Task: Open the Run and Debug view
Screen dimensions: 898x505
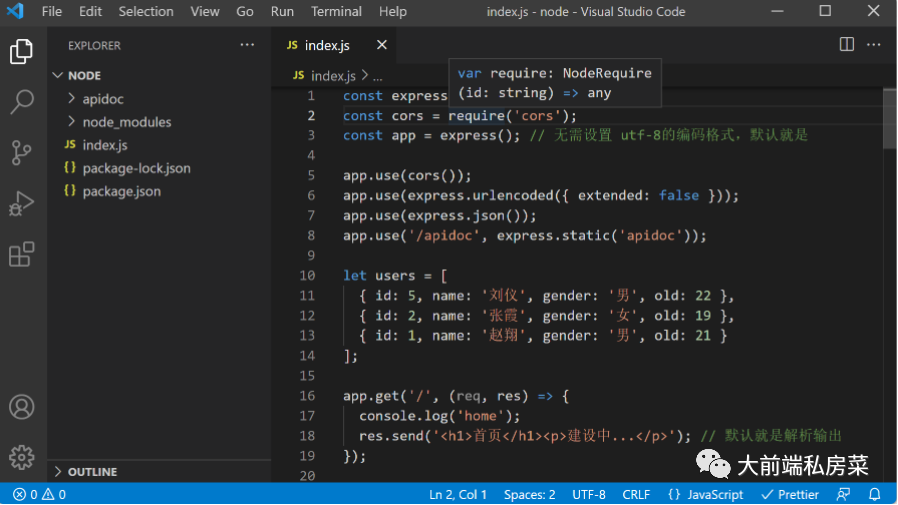Action: tap(21, 203)
